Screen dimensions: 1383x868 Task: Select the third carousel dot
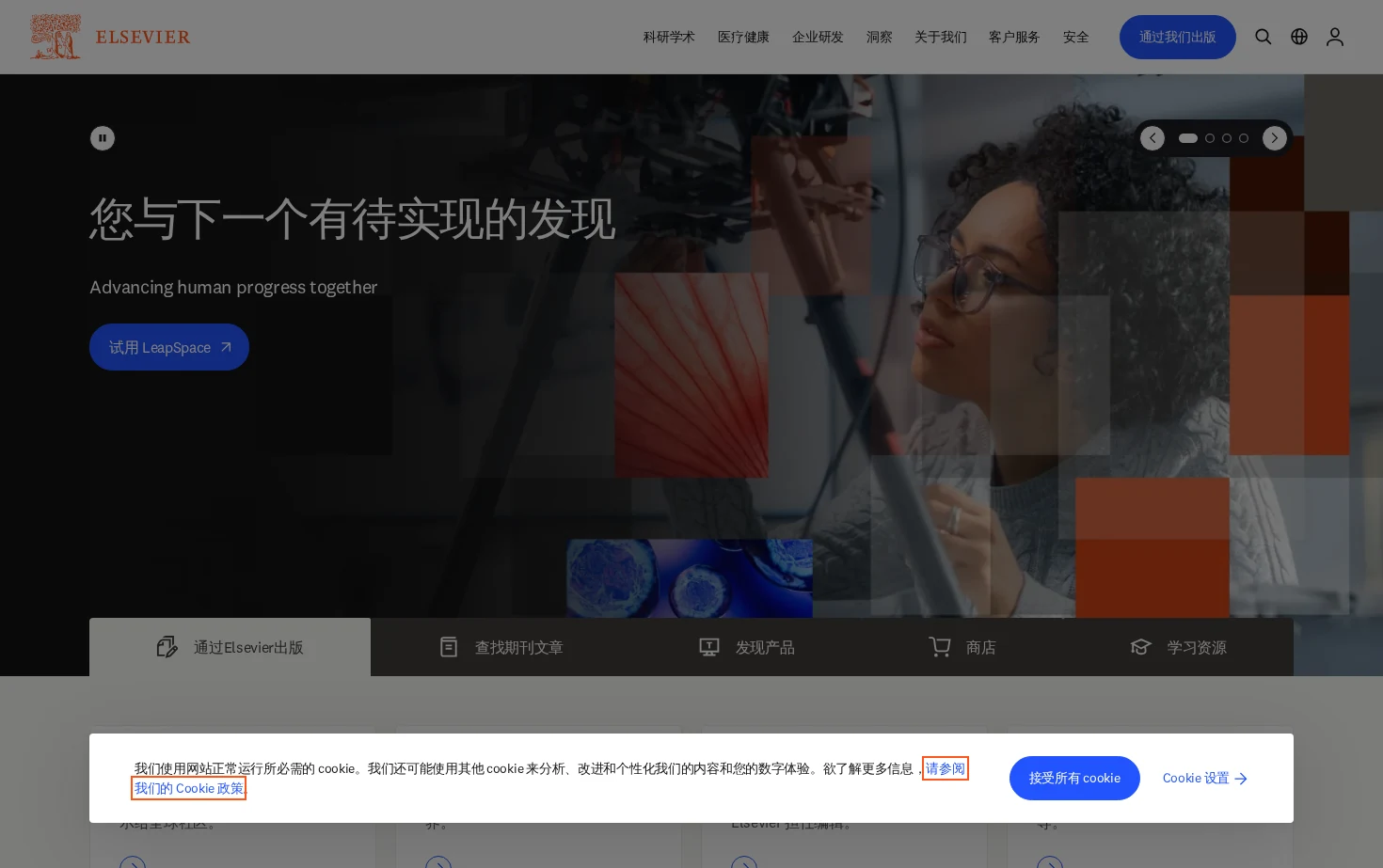1227,138
